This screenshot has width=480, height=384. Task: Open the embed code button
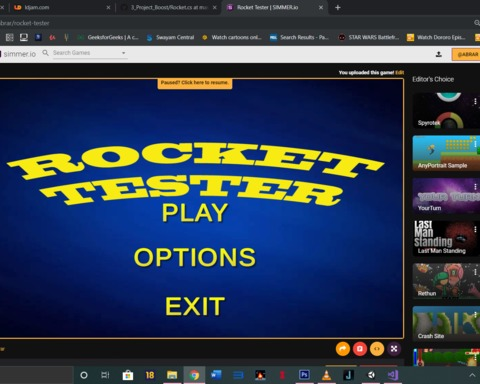tap(377, 349)
